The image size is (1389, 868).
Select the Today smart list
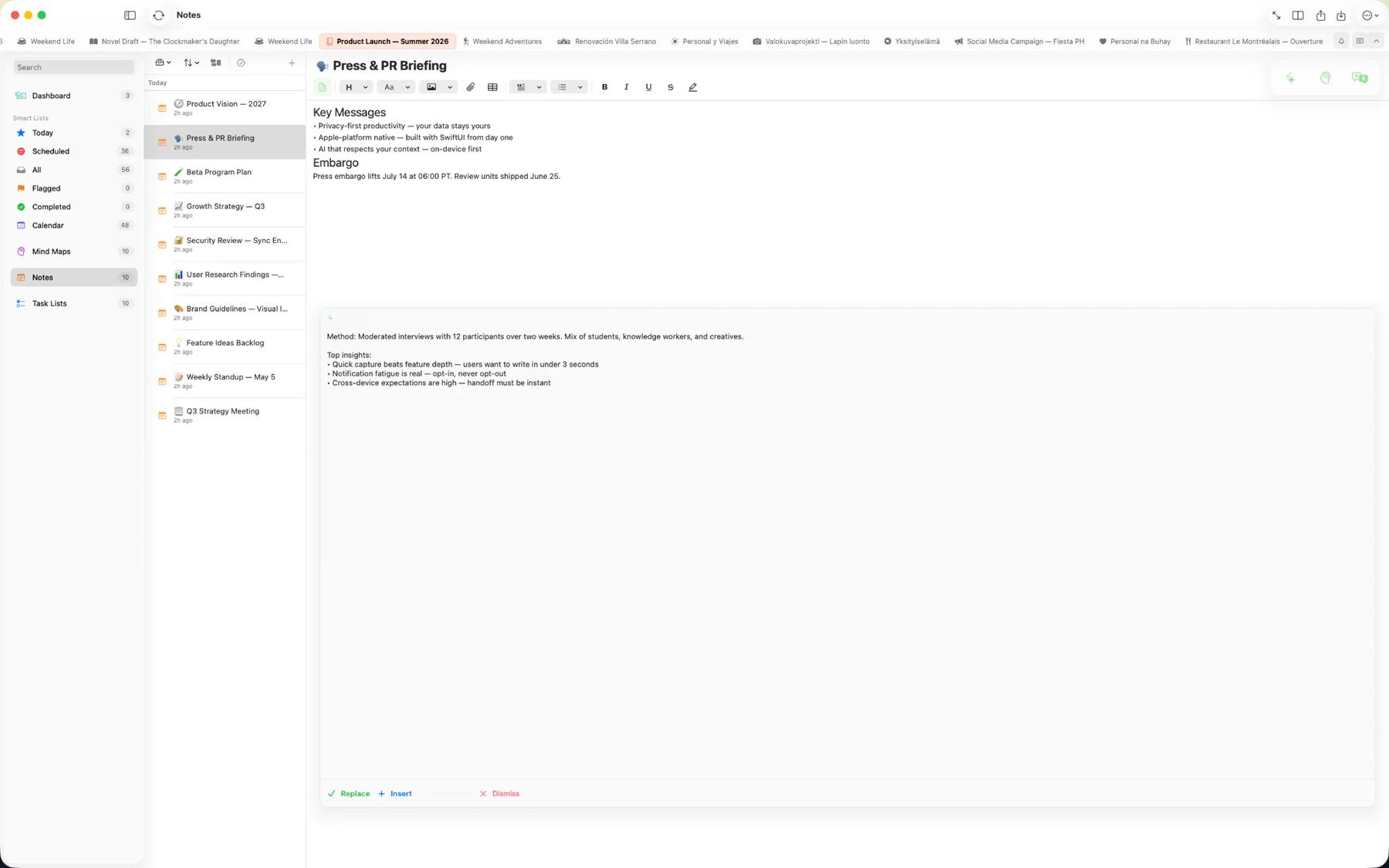pos(74,133)
